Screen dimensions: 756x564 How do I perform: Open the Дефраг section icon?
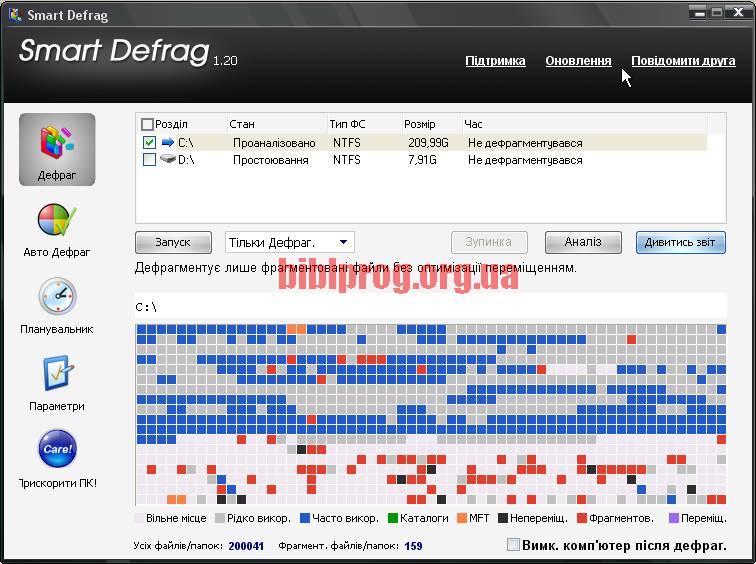(57, 149)
